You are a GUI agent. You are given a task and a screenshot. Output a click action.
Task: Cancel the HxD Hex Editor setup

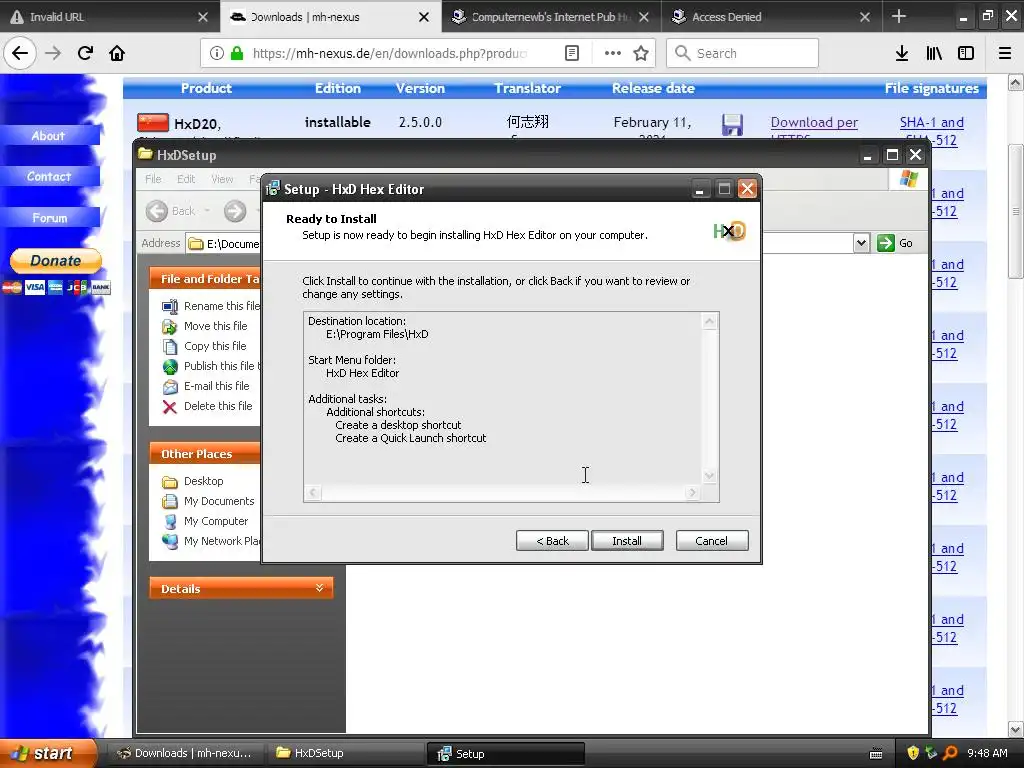pos(712,541)
